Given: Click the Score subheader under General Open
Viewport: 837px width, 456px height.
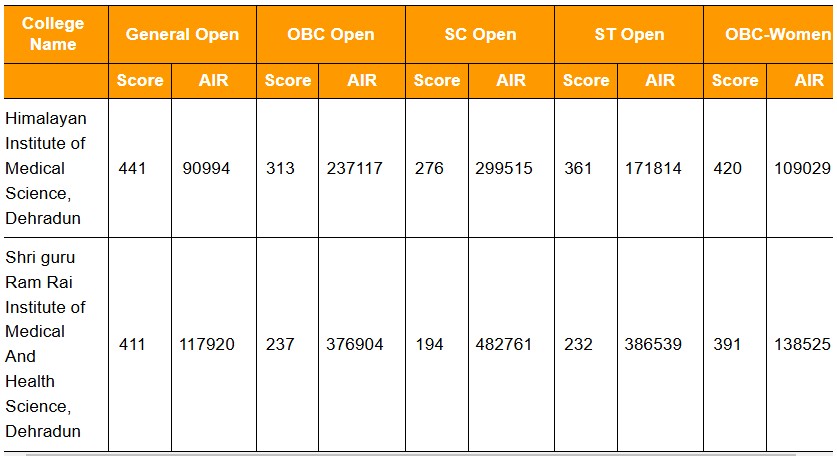Looking at the screenshot, I should pyautogui.click(x=140, y=80).
